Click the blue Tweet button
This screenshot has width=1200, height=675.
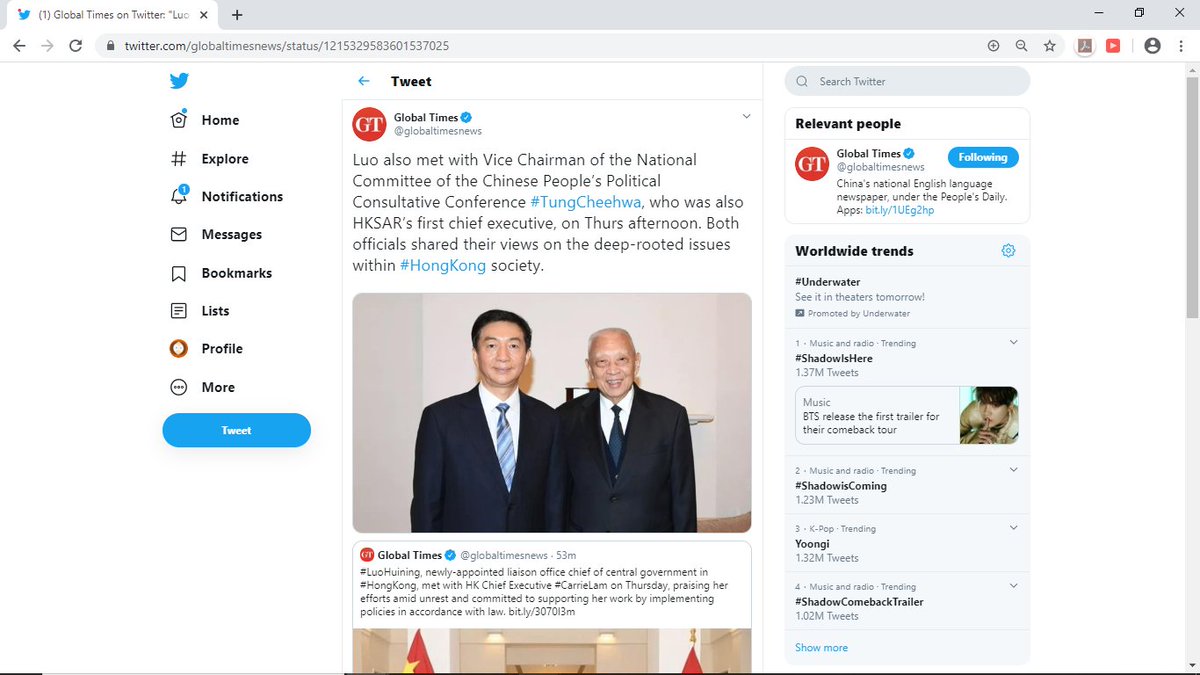[x=236, y=430]
